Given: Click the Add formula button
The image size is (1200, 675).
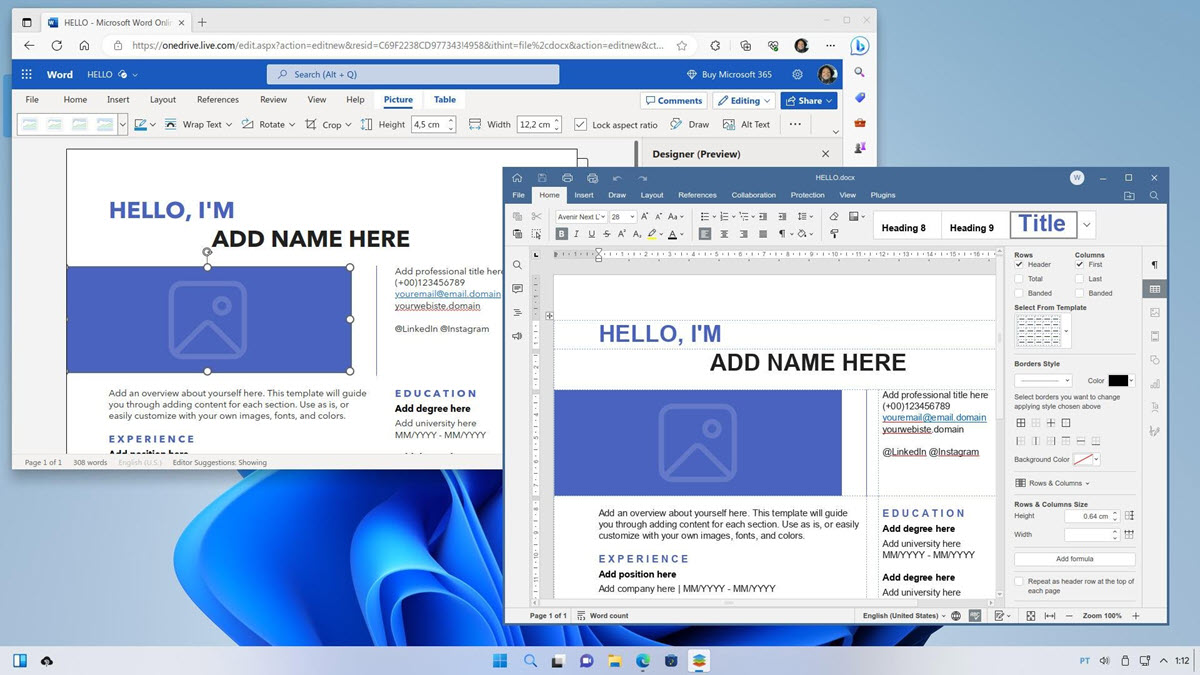Looking at the screenshot, I should coord(1074,558).
